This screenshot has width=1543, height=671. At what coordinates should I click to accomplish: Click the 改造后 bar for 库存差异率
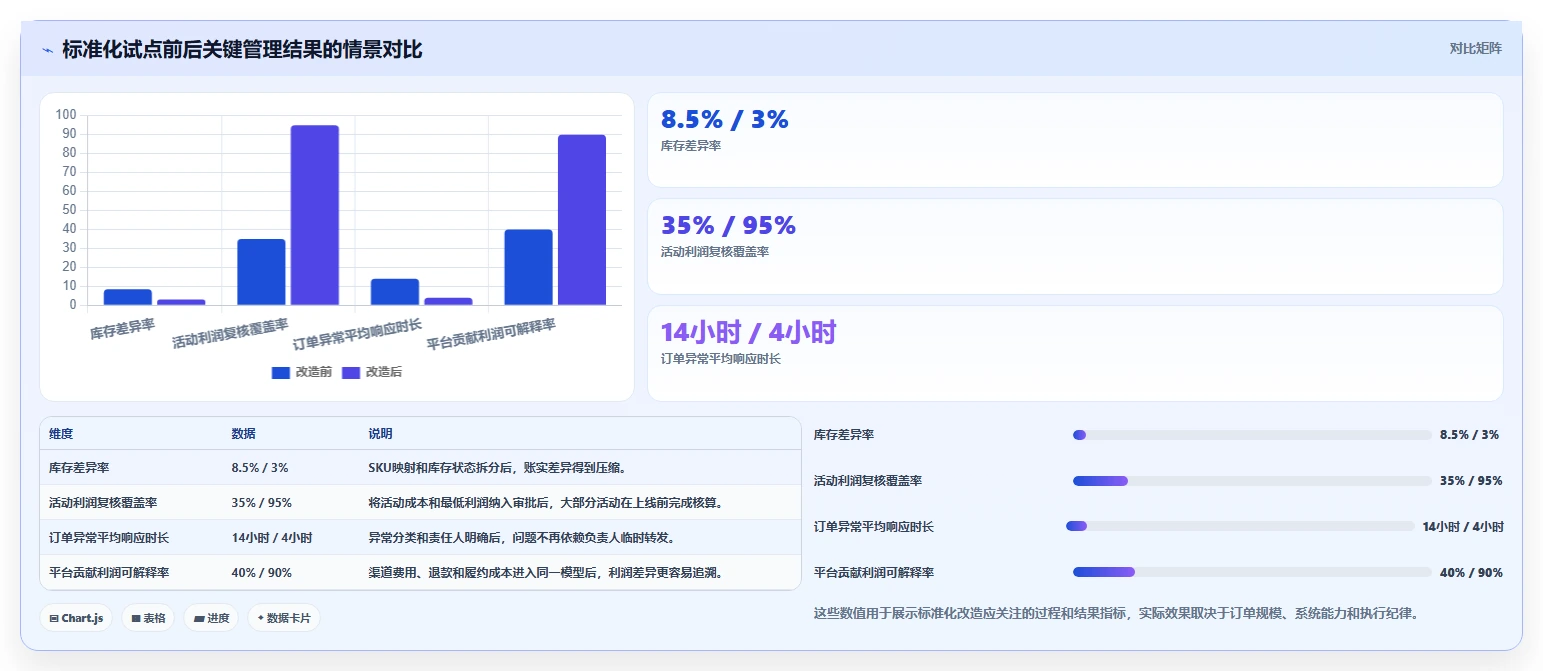[181, 302]
